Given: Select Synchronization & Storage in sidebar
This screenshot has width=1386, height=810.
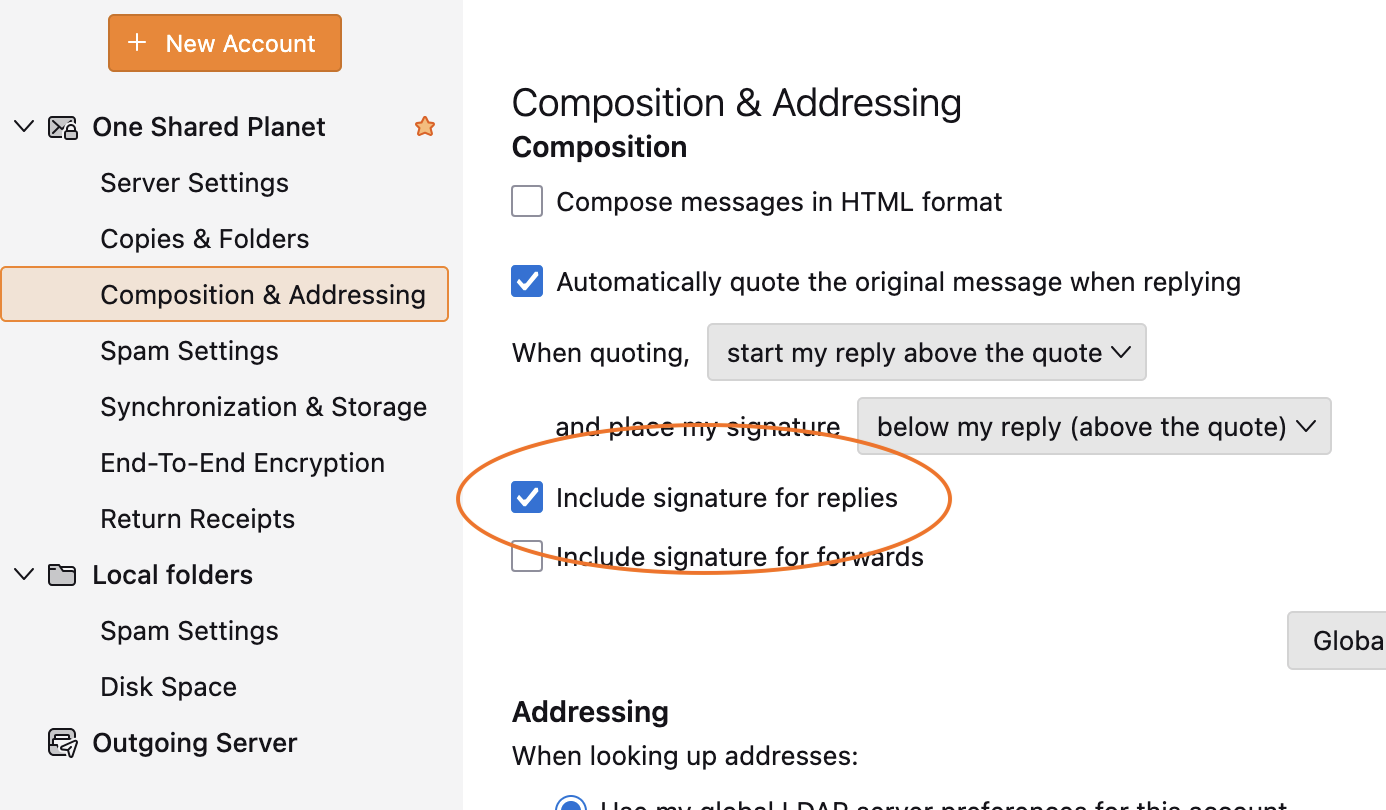Looking at the screenshot, I should click(x=263, y=407).
